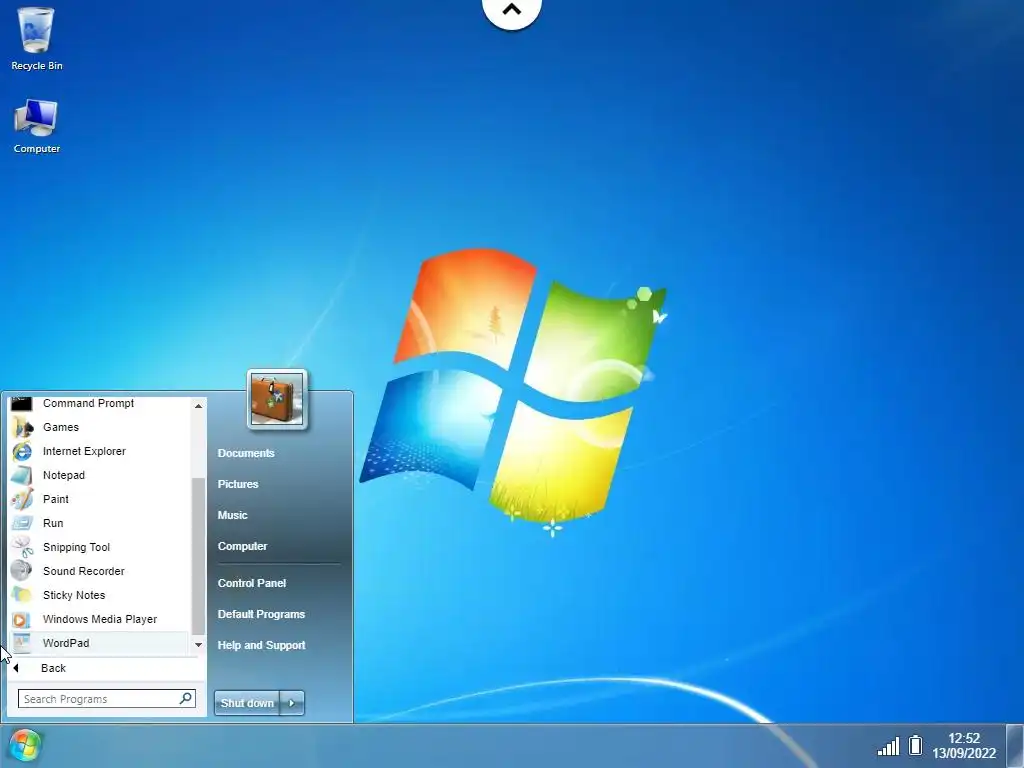The height and width of the screenshot is (768, 1024).
Task: Select the Computer desktop icon
Action: point(37,126)
